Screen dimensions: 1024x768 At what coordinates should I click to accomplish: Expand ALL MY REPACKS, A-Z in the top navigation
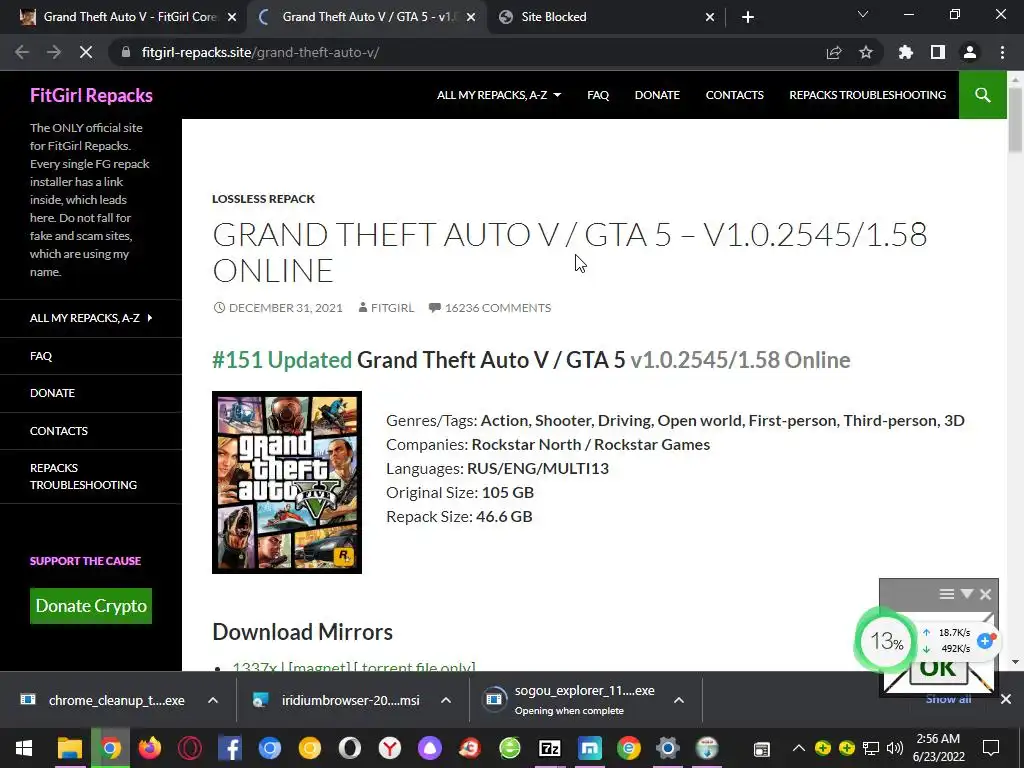499,95
